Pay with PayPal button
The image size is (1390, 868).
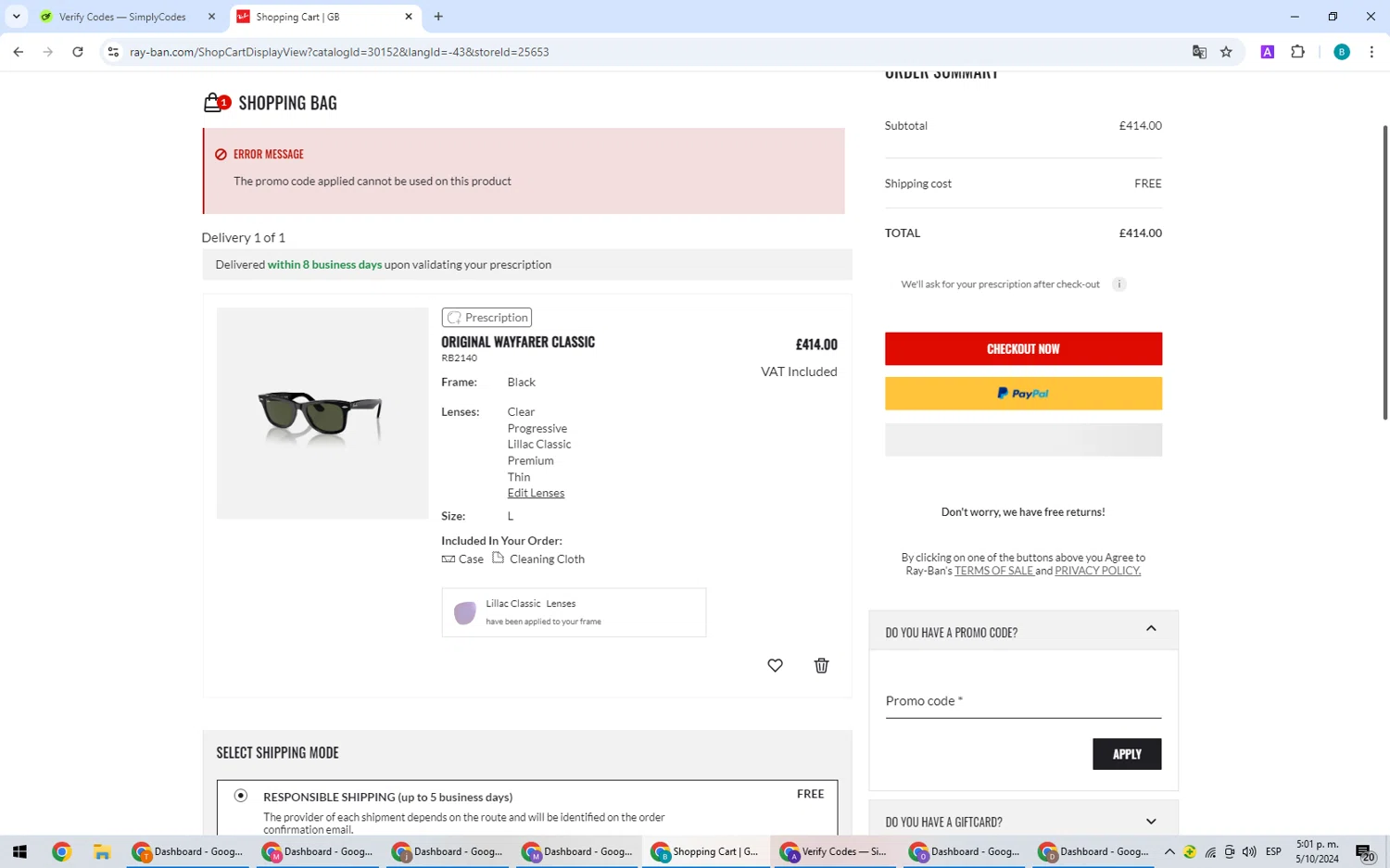tap(1023, 394)
